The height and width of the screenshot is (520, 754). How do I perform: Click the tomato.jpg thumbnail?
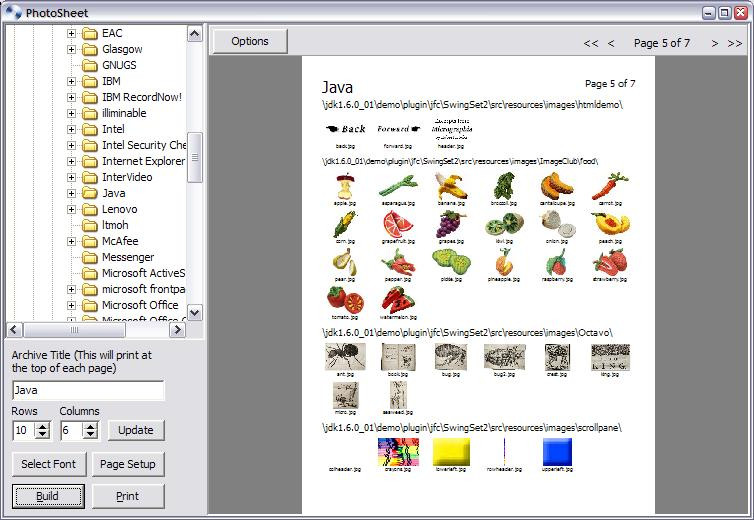click(x=345, y=301)
